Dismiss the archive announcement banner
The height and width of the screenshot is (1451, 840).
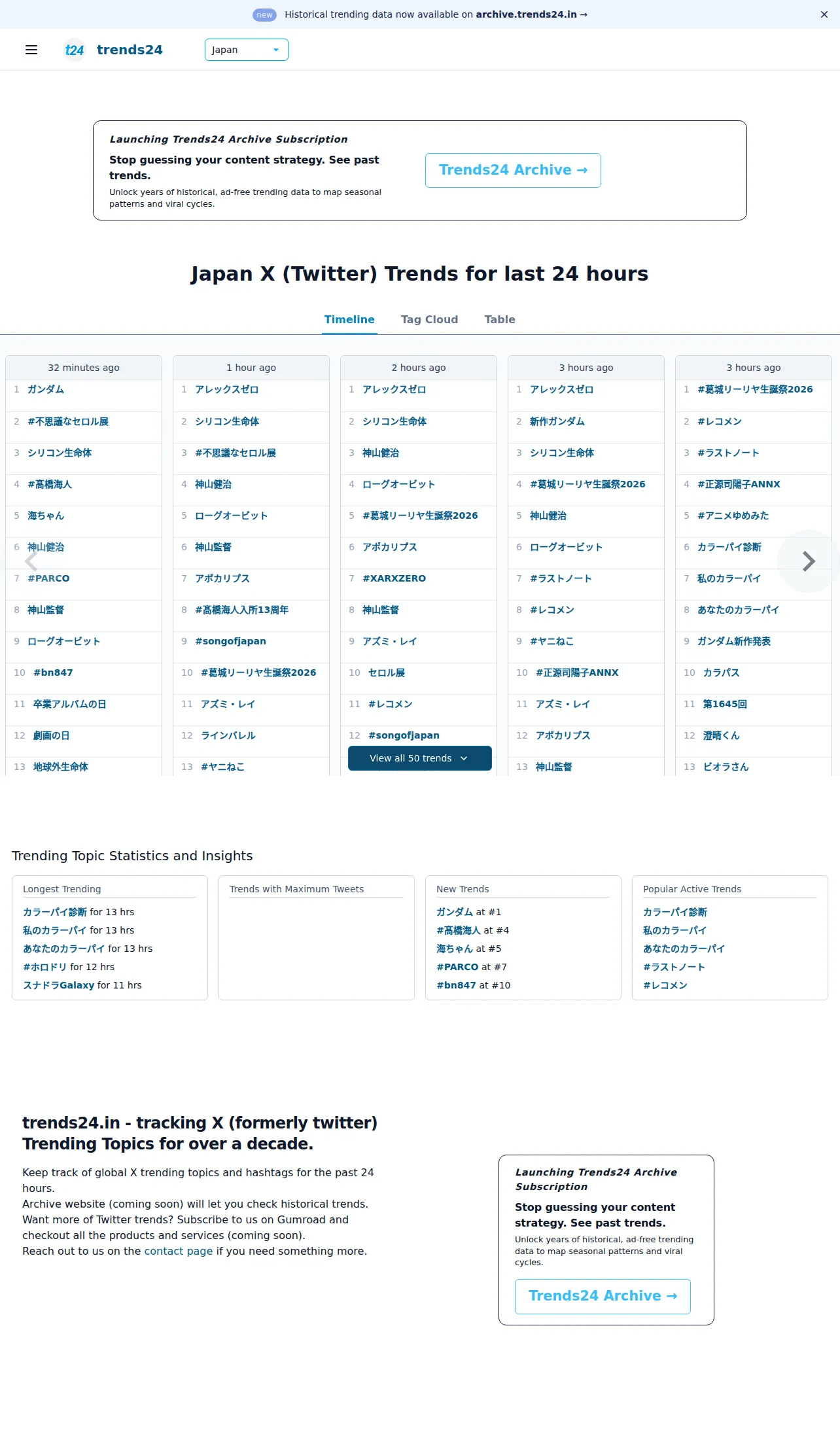824,14
